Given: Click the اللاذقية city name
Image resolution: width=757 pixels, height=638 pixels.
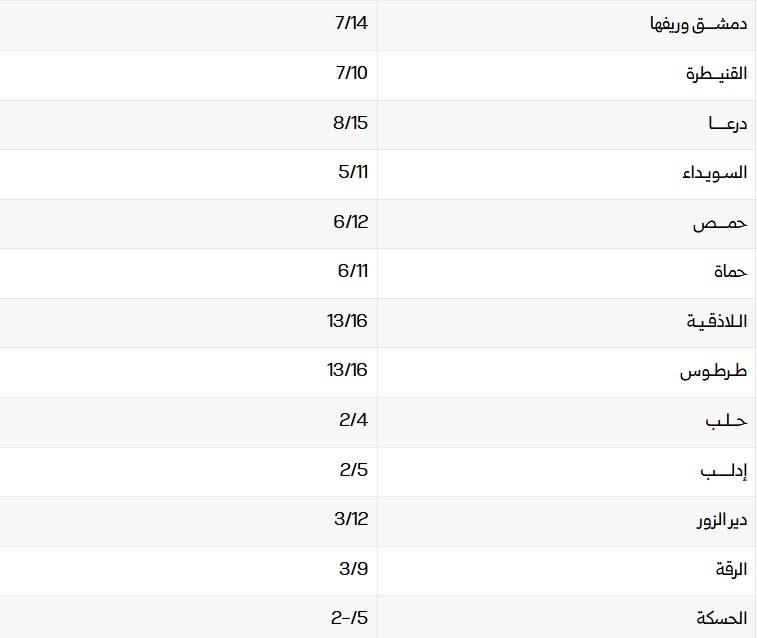Looking at the screenshot, I should point(717,322).
